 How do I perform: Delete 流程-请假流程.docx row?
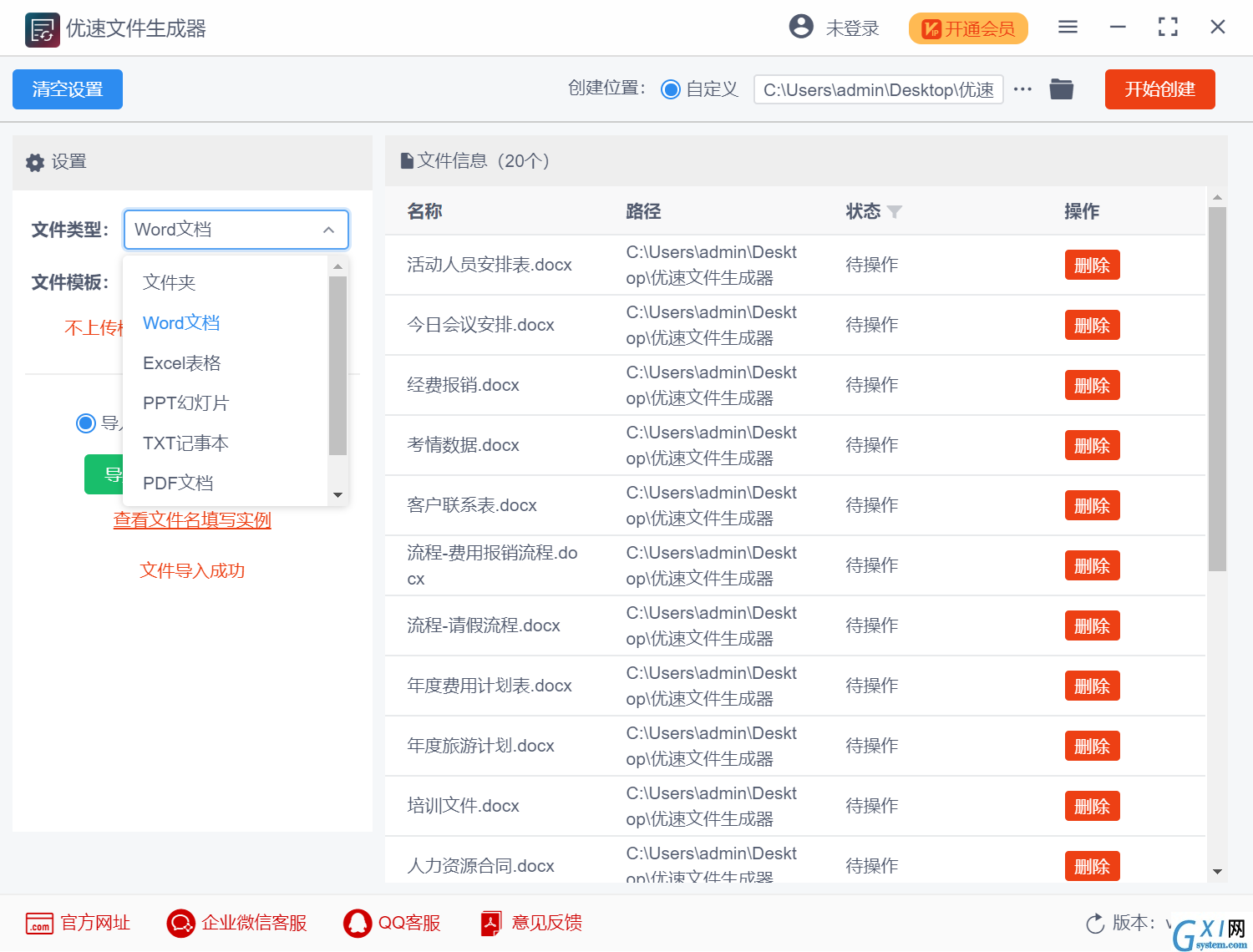pos(1092,626)
